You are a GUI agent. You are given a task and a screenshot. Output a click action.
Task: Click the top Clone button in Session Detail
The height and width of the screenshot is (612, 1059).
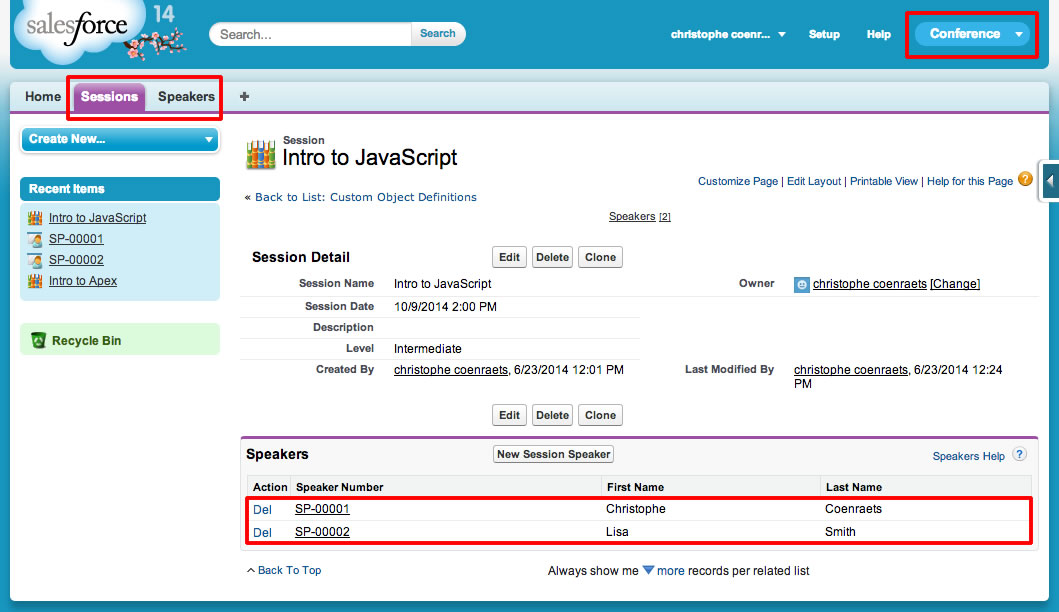(x=600, y=257)
